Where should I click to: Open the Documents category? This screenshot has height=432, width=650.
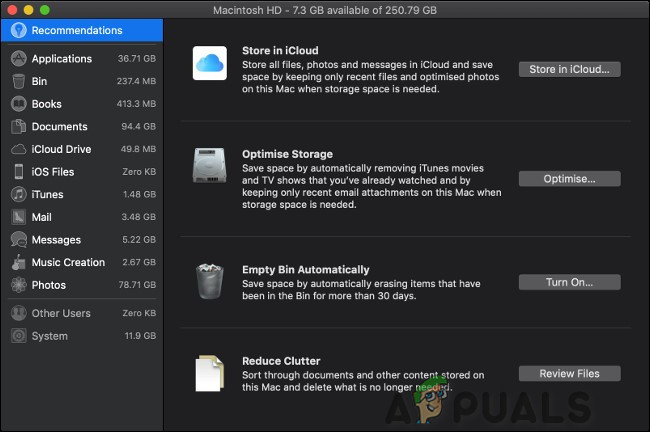pos(60,127)
